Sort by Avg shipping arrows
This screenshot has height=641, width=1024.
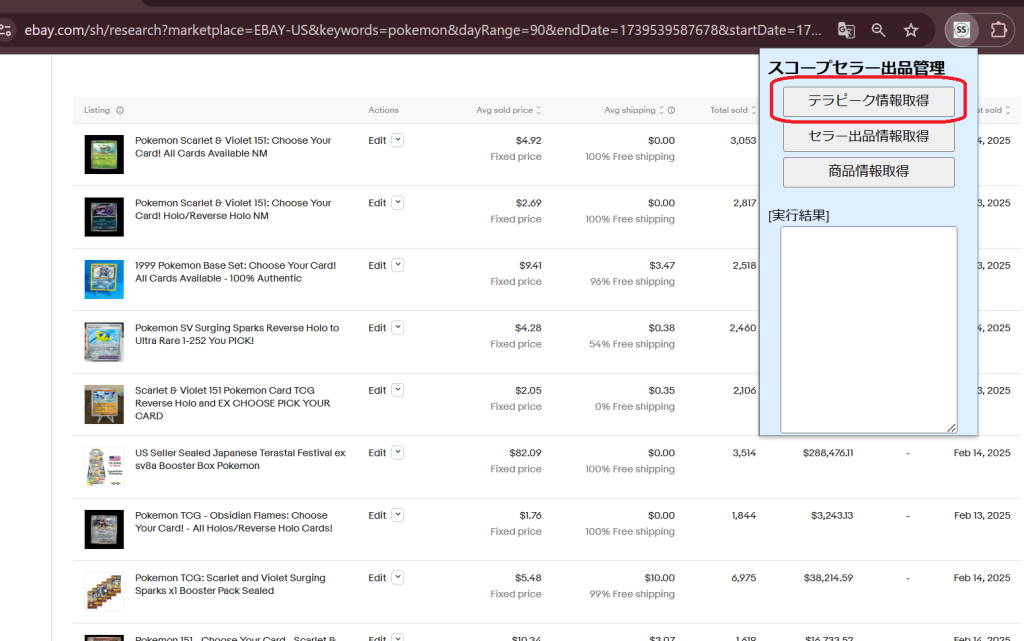pyautogui.click(x=662, y=110)
